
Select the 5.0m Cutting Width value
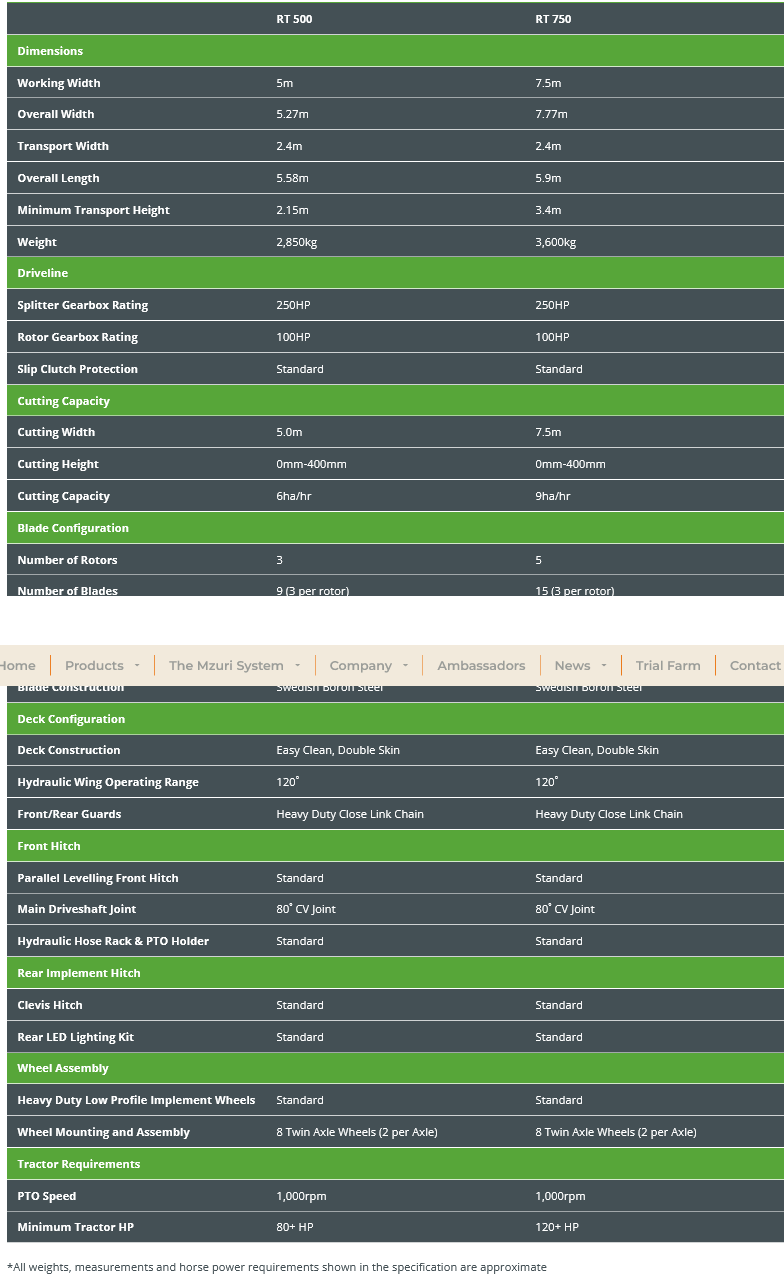(x=289, y=432)
